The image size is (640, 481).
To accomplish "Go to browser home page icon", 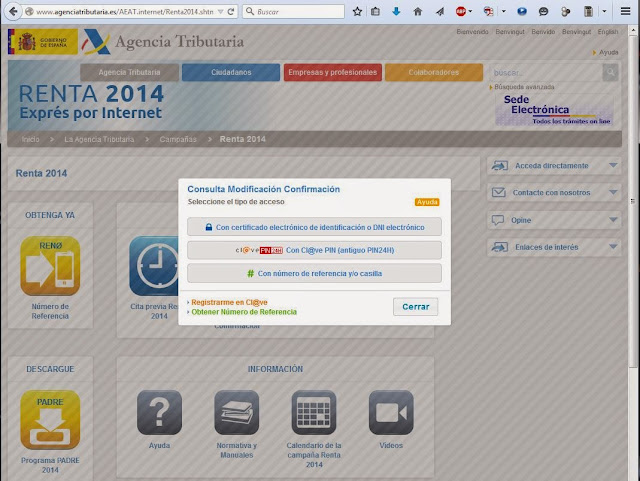I will click(418, 11).
